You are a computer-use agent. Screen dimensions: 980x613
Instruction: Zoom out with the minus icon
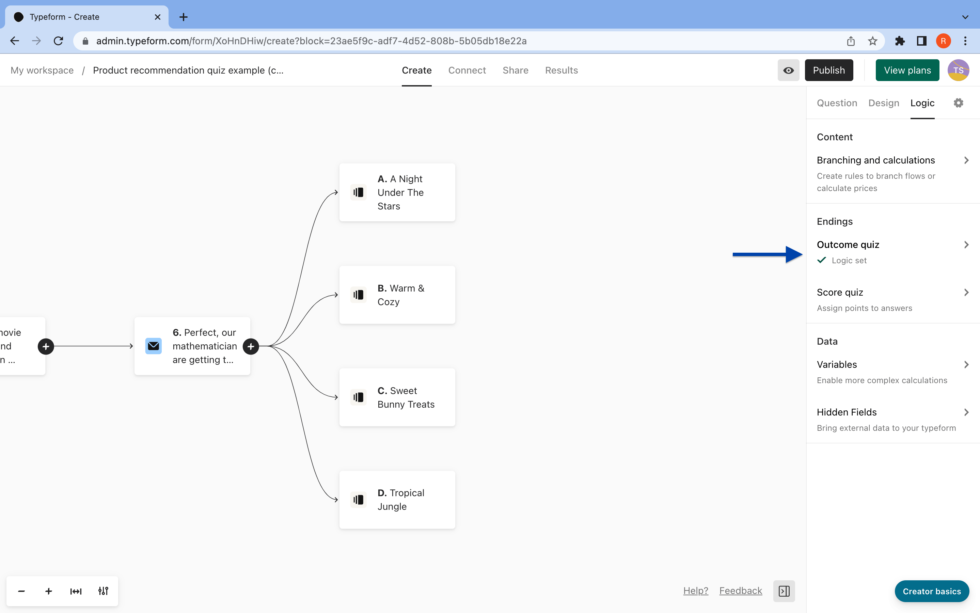pyautogui.click(x=21, y=591)
